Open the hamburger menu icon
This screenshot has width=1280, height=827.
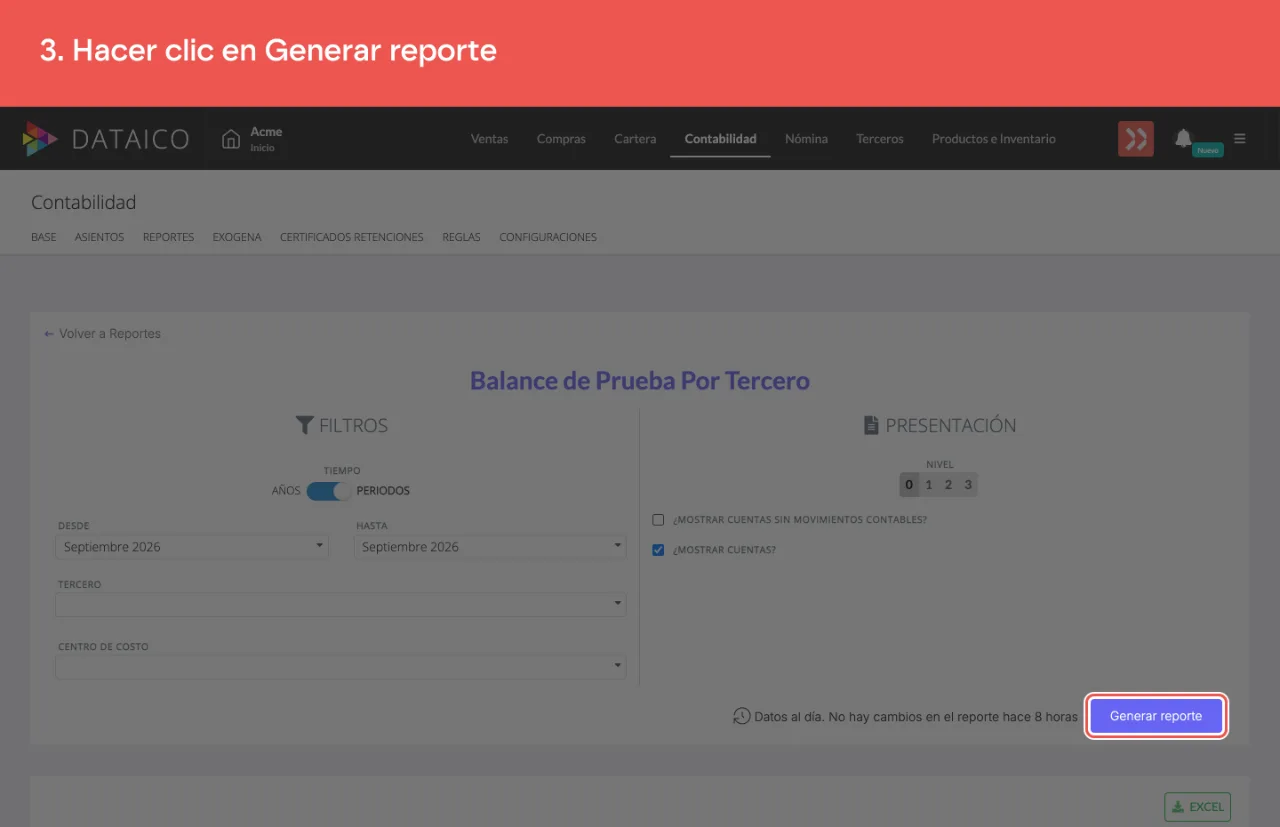click(1240, 139)
